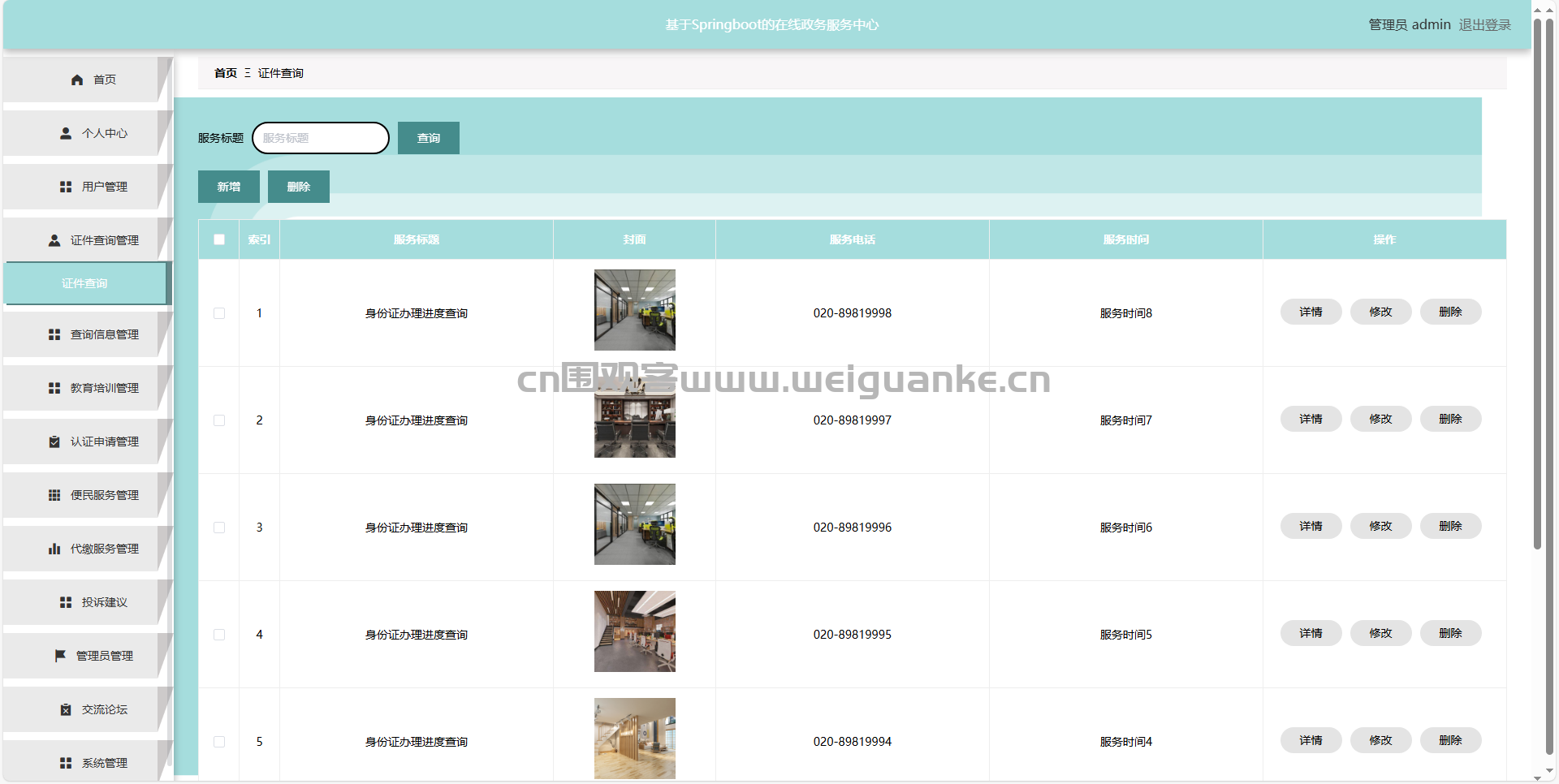Click the clipboard icon beside 认证申请管理
Image resolution: width=1559 pixels, height=784 pixels.
point(54,442)
